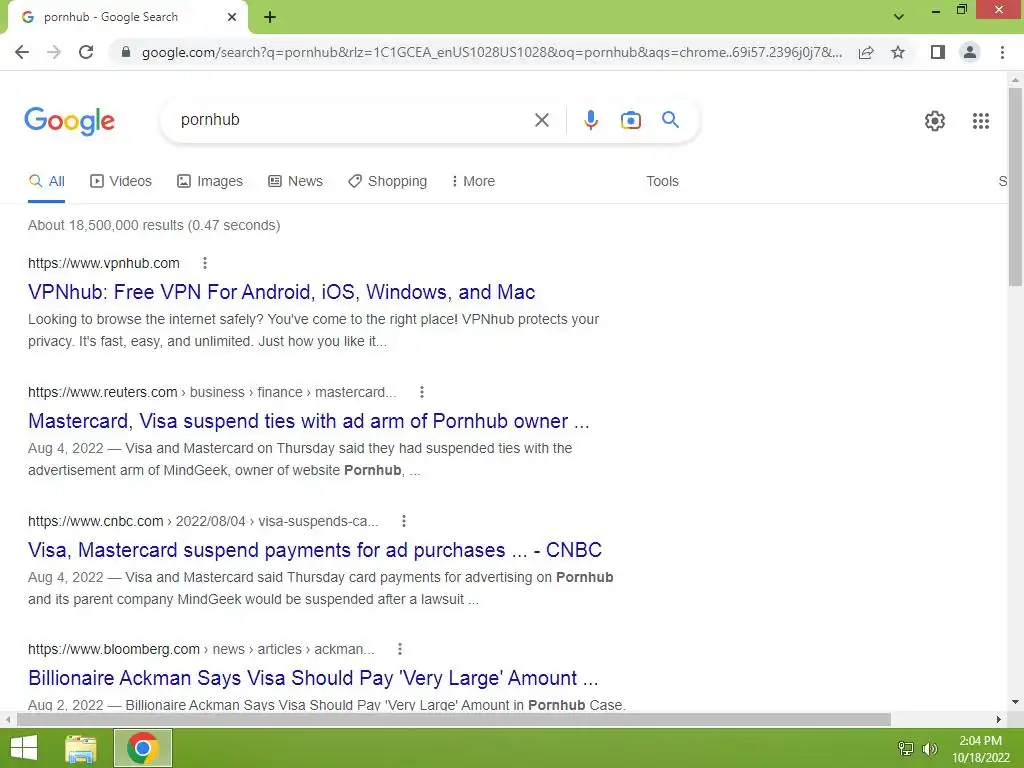Open Google apps grid
The width and height of the screenshot is (1024, 768).
(x=980, y=121)
